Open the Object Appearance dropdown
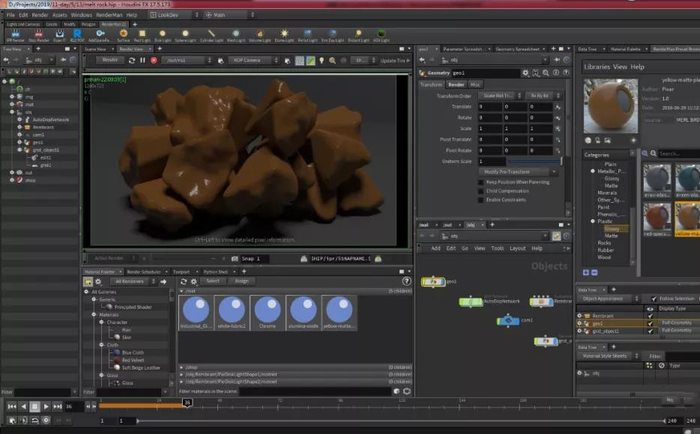The height and width of the screenshot is (434, 700). [x=609, y=299]
